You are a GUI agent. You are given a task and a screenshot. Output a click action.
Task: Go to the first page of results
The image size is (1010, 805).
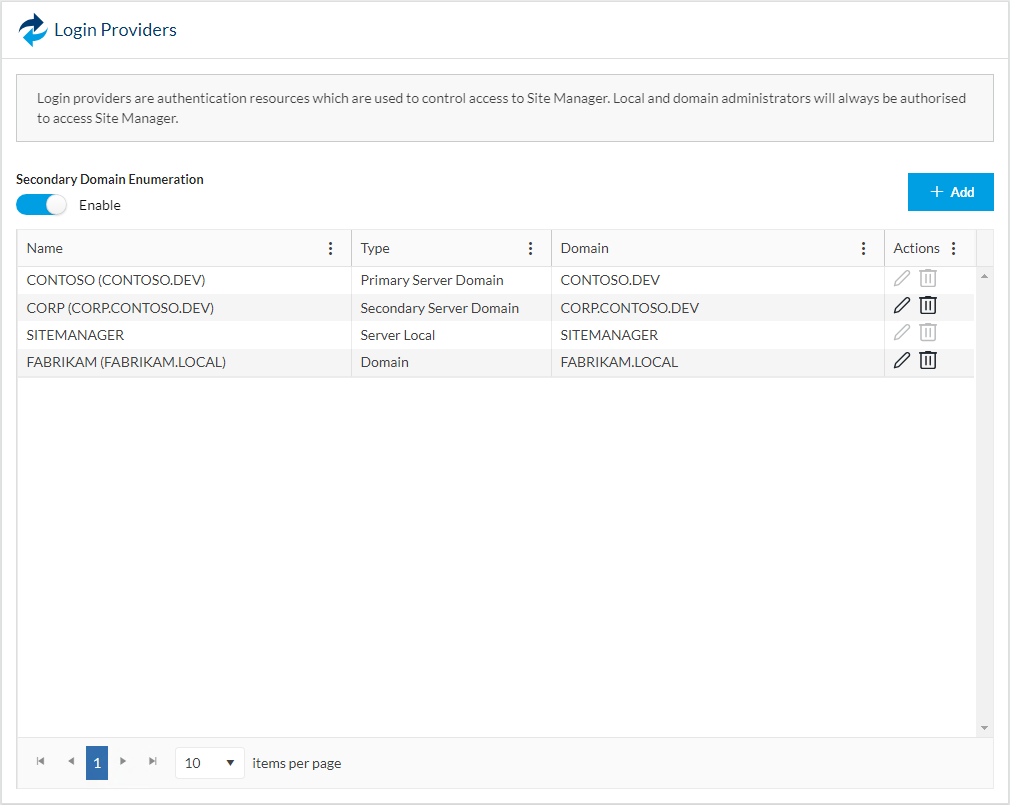(41, 762)
